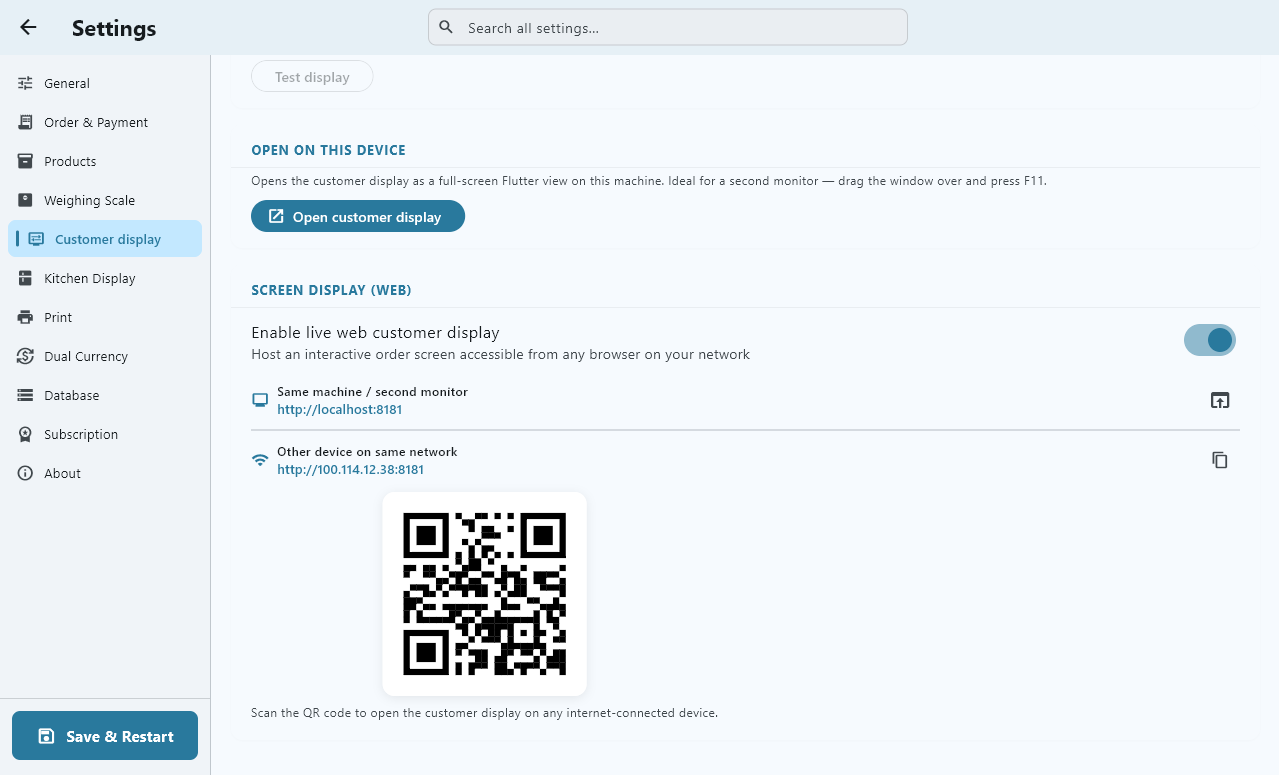This screenshot has height=775, width=1279.
Task: Open Order & Payment settings
Action: pos(105,122)
